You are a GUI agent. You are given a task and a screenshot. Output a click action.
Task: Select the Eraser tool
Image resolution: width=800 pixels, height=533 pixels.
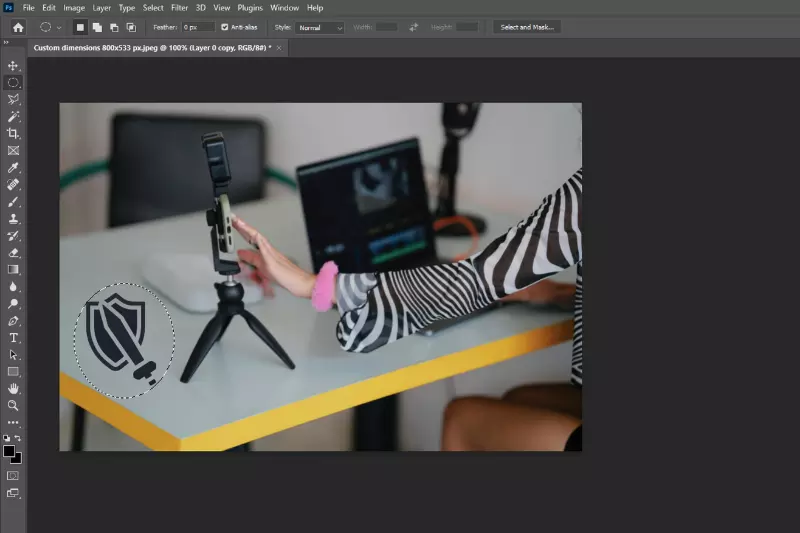tap(13, 253)
